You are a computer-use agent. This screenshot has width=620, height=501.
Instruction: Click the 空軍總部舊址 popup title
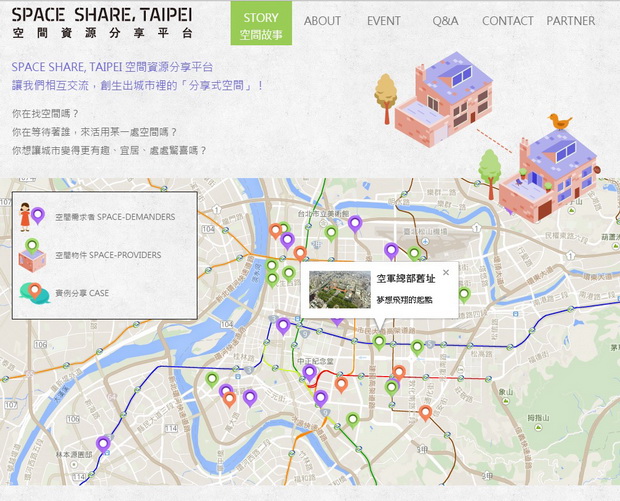tap(406, 279)
